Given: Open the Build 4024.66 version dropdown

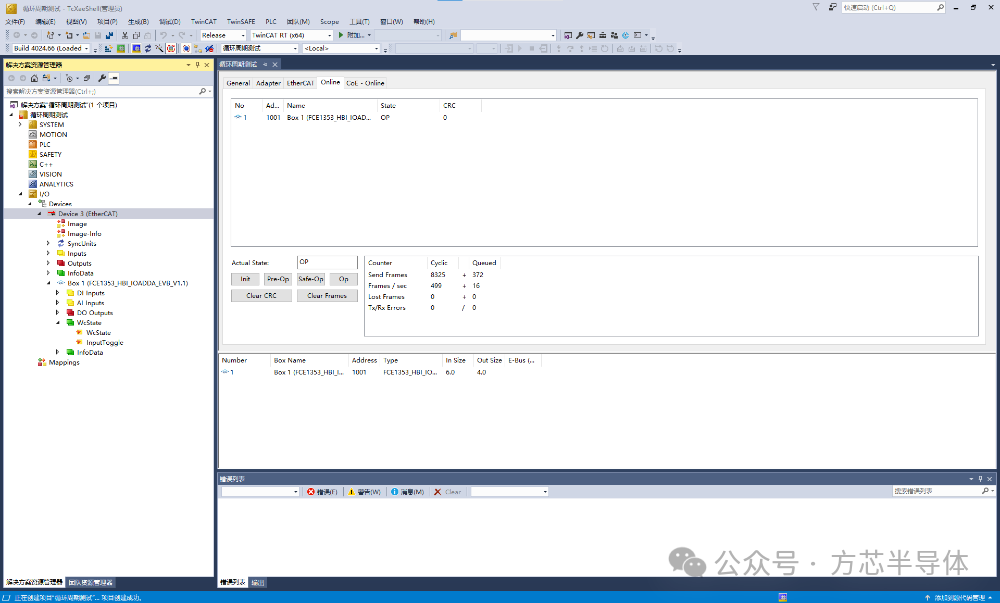Looking at the screenshot, I should click(86, 48).
